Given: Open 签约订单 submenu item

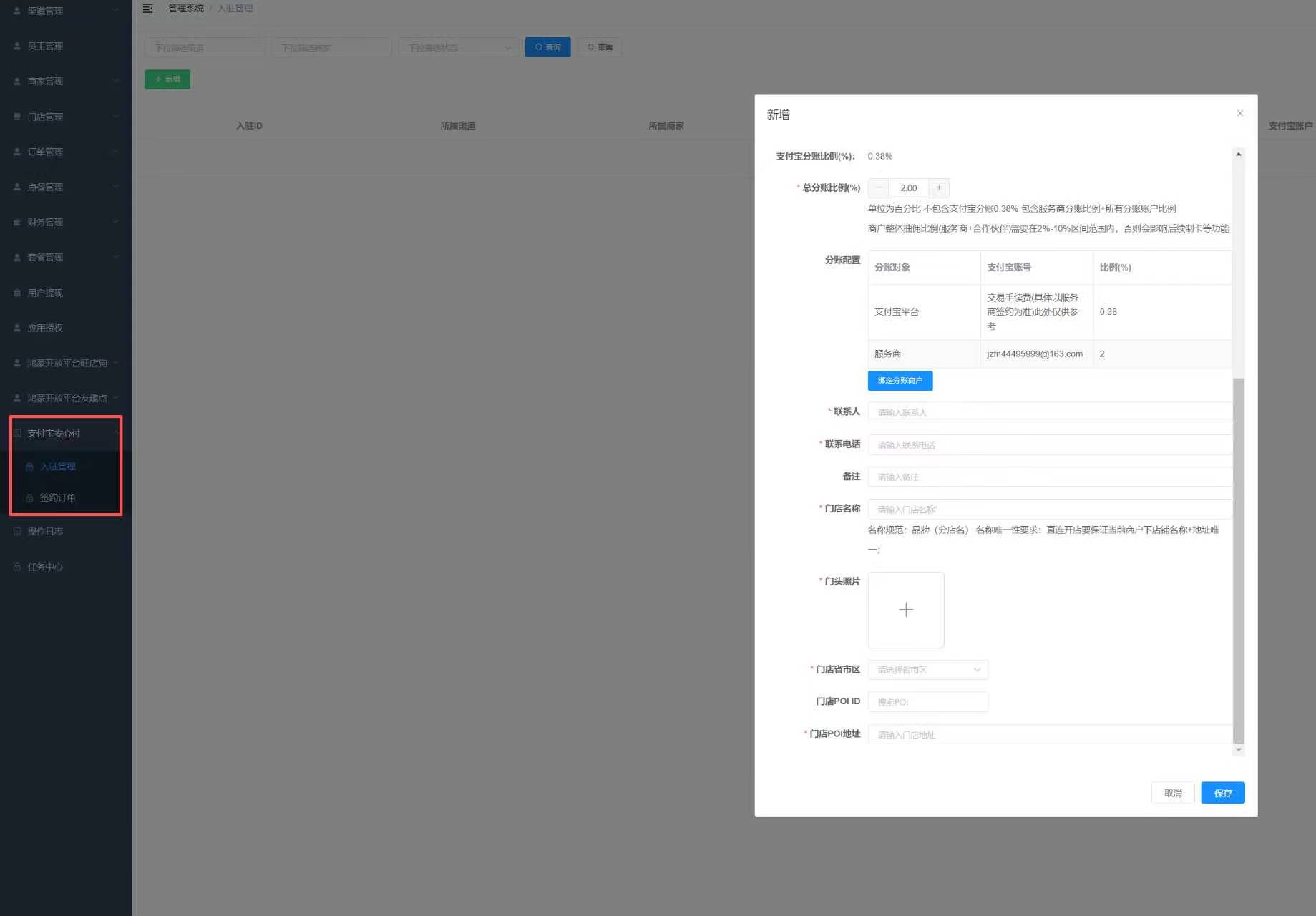Looking at the screenshot, I should [x=66, y=497].
